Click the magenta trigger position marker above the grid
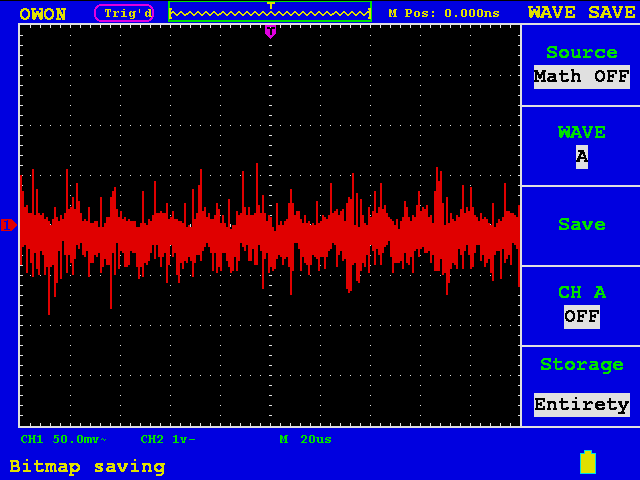Image resolution: width=640 pixels, height=480 pixels. coord(270,32)
